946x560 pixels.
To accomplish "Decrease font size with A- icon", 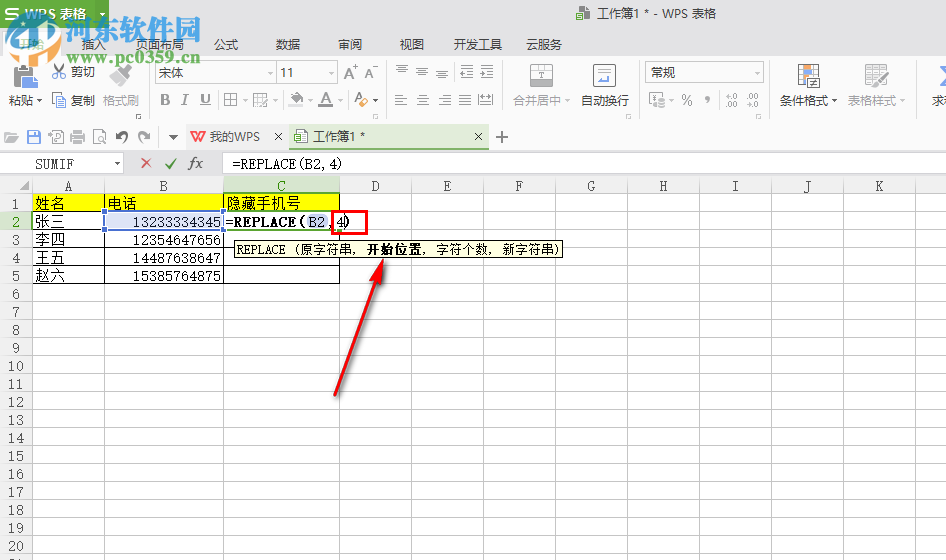I will coord(371,72).
